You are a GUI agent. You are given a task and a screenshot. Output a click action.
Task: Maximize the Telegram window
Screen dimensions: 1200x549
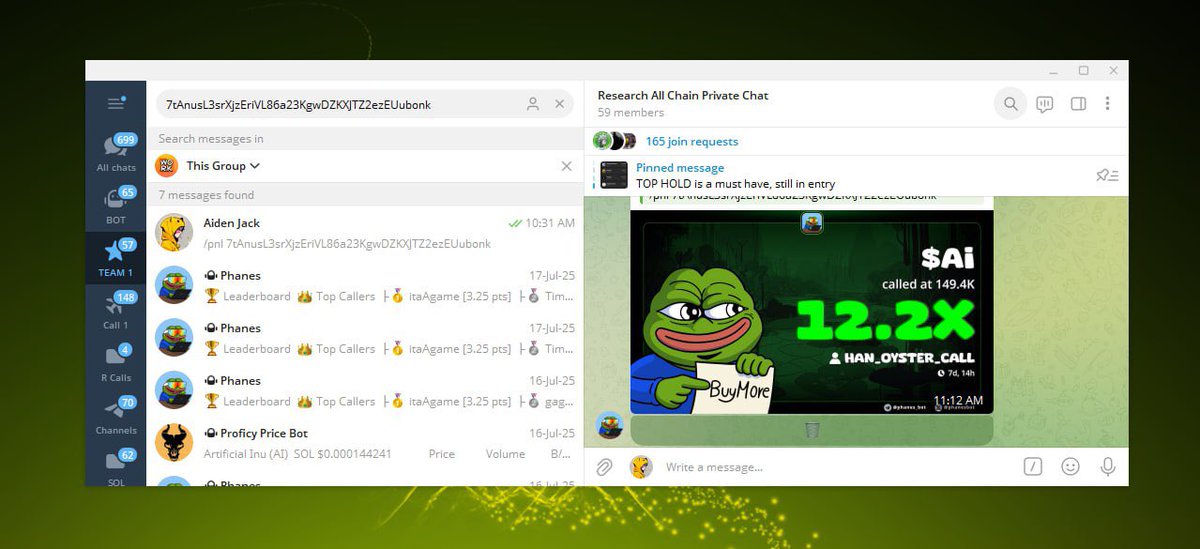point(1083,71)
